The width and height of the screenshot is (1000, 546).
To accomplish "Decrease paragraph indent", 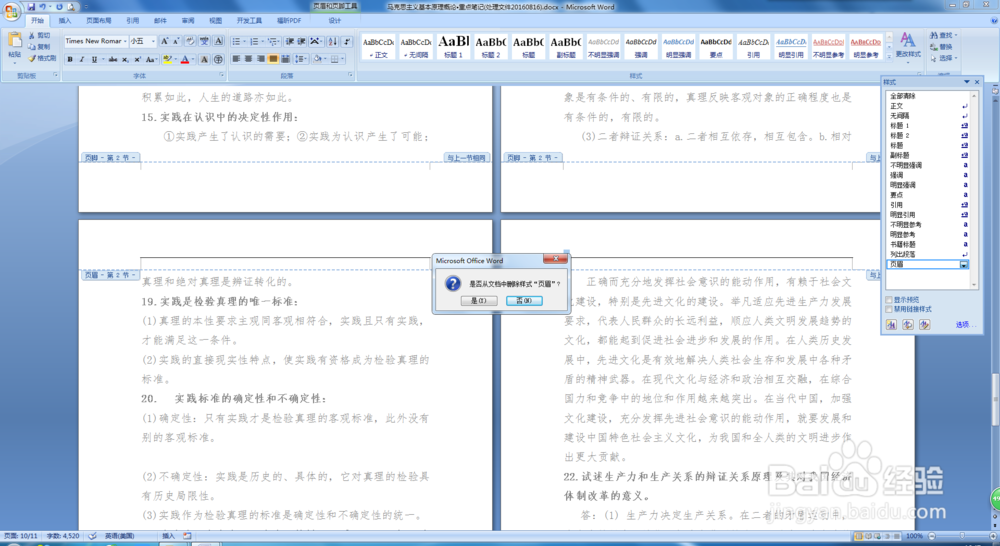I will (x=290, y=41).
